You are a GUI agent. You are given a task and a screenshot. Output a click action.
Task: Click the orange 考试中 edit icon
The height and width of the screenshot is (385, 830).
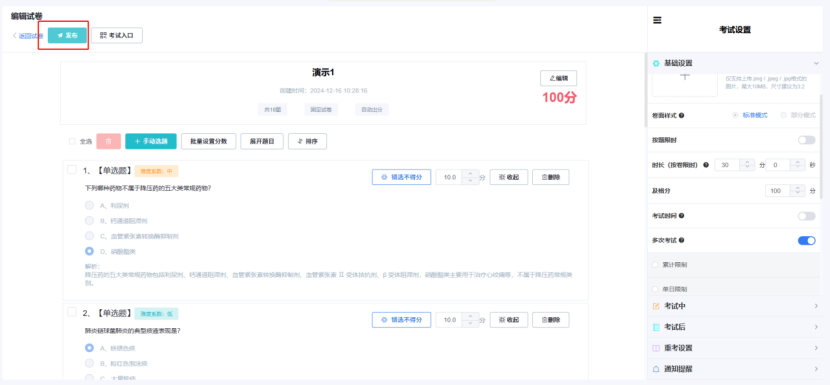(656, 306)
